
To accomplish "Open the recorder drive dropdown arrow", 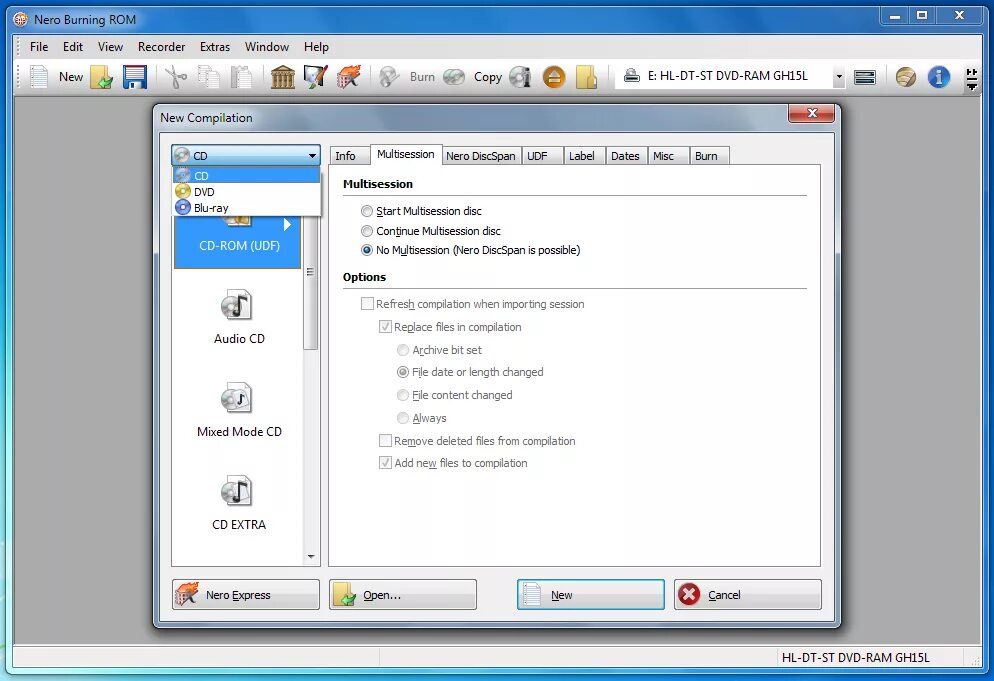I will click(839, 77).
